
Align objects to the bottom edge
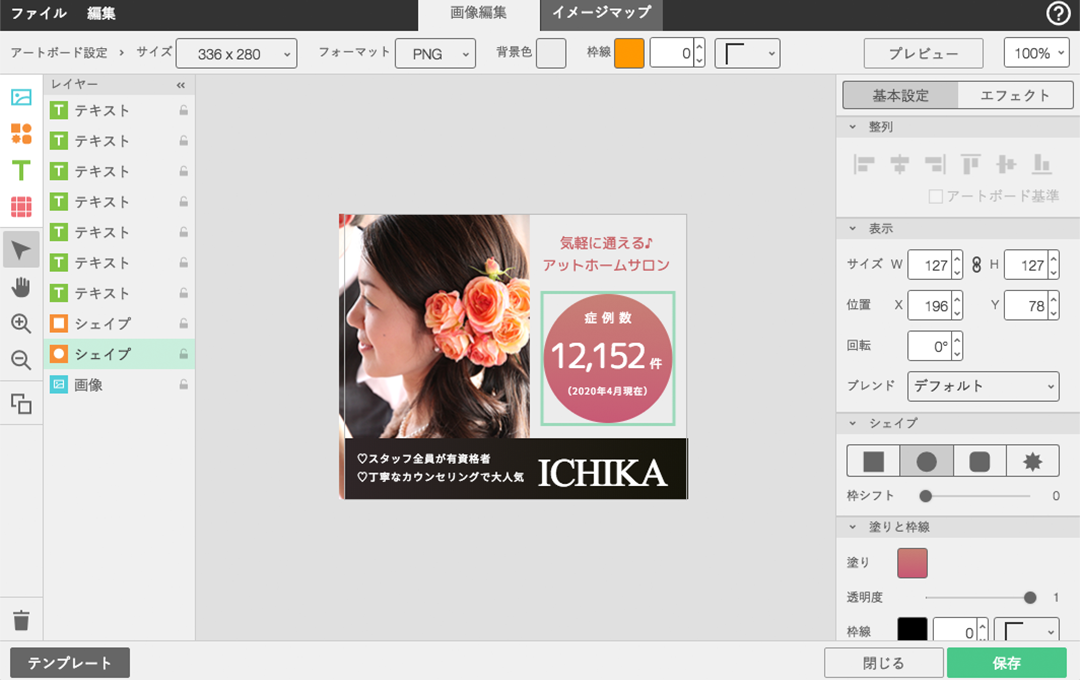(x=1041, y=164)
